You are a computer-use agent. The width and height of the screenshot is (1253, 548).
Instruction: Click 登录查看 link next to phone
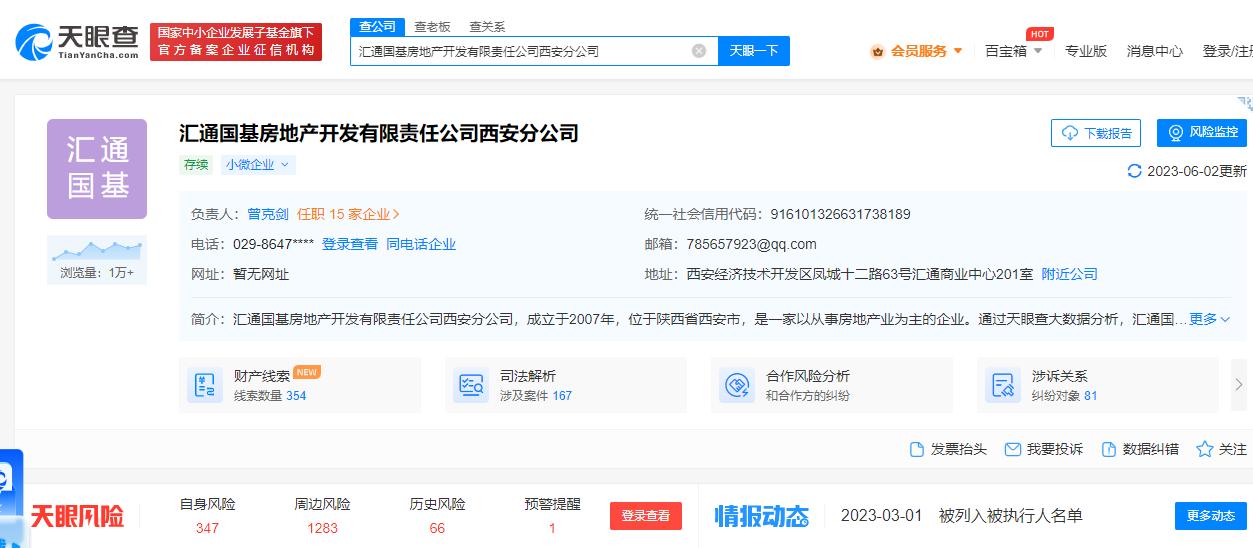[x=350, y=244]
